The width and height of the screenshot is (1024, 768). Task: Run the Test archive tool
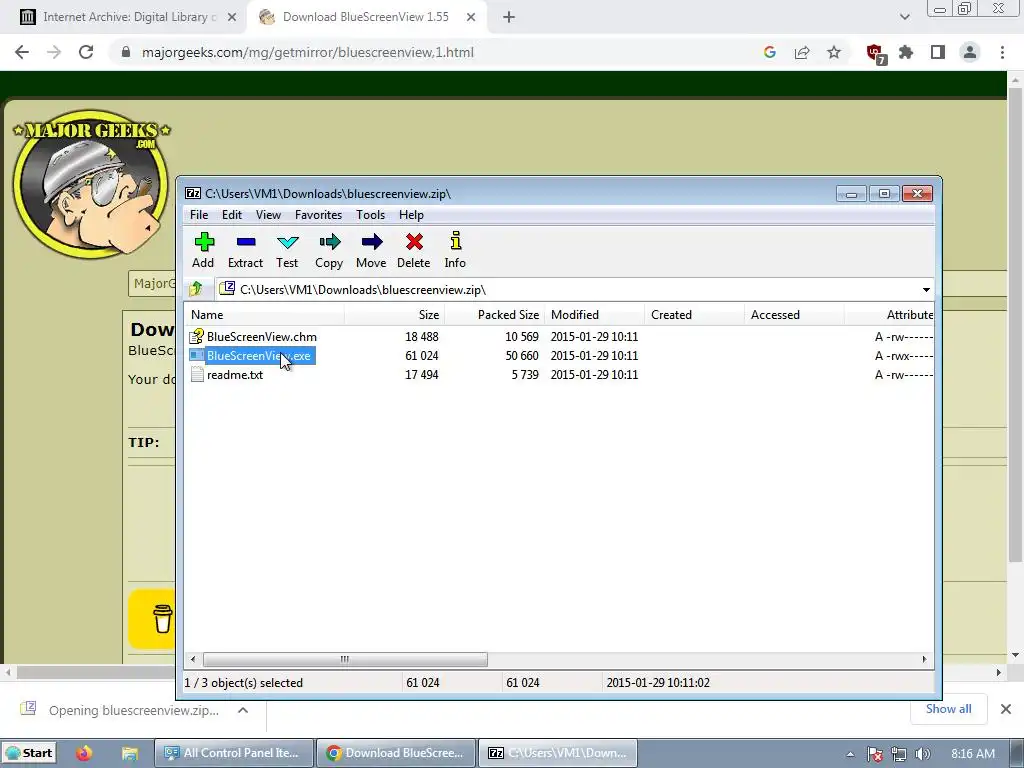pos(287,250)
